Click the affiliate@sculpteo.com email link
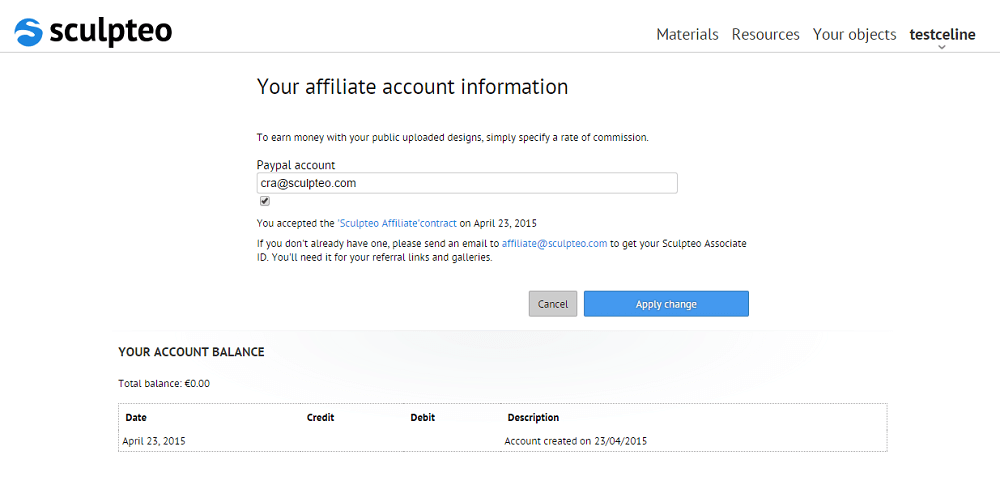1000x502 pixels. tap(554, 244)
